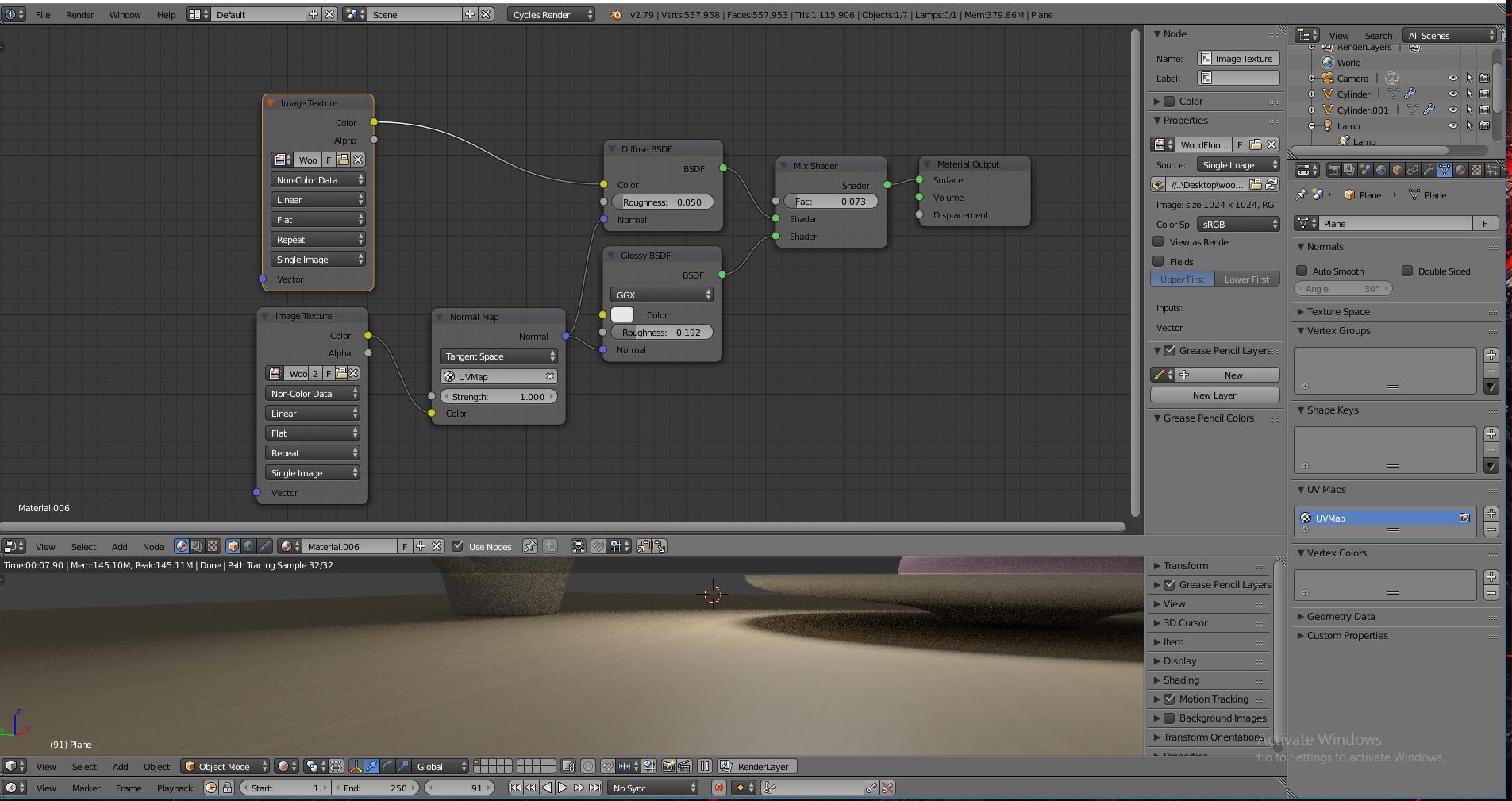Add new UV map with plus button
Viewport: 1512px width, 801px height.
pyautogui.click(x=1491, y=514)
